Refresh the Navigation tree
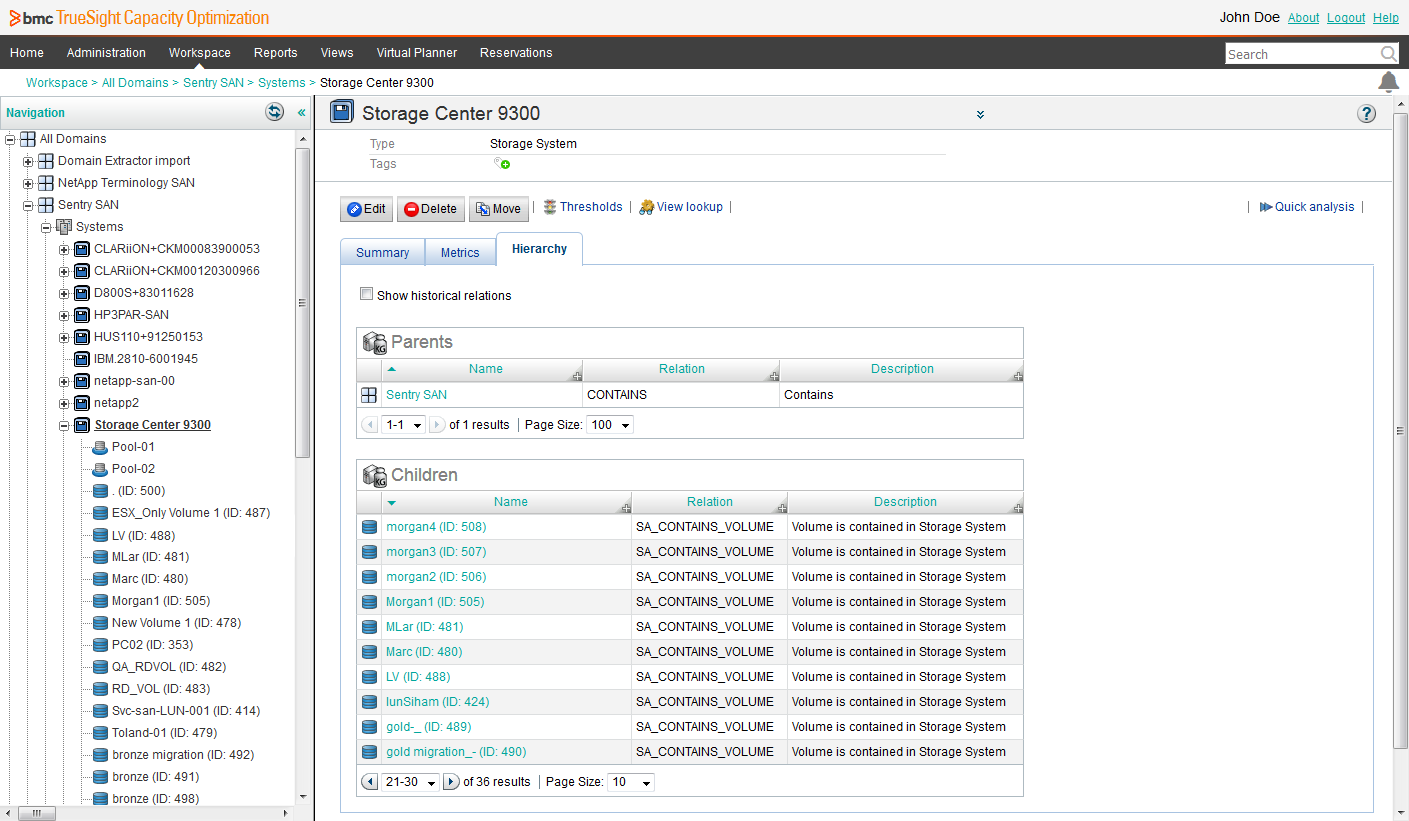Image resolution: width=1409 pixels, height=821 pixels. pyautogui.click(x=274, y=112)
